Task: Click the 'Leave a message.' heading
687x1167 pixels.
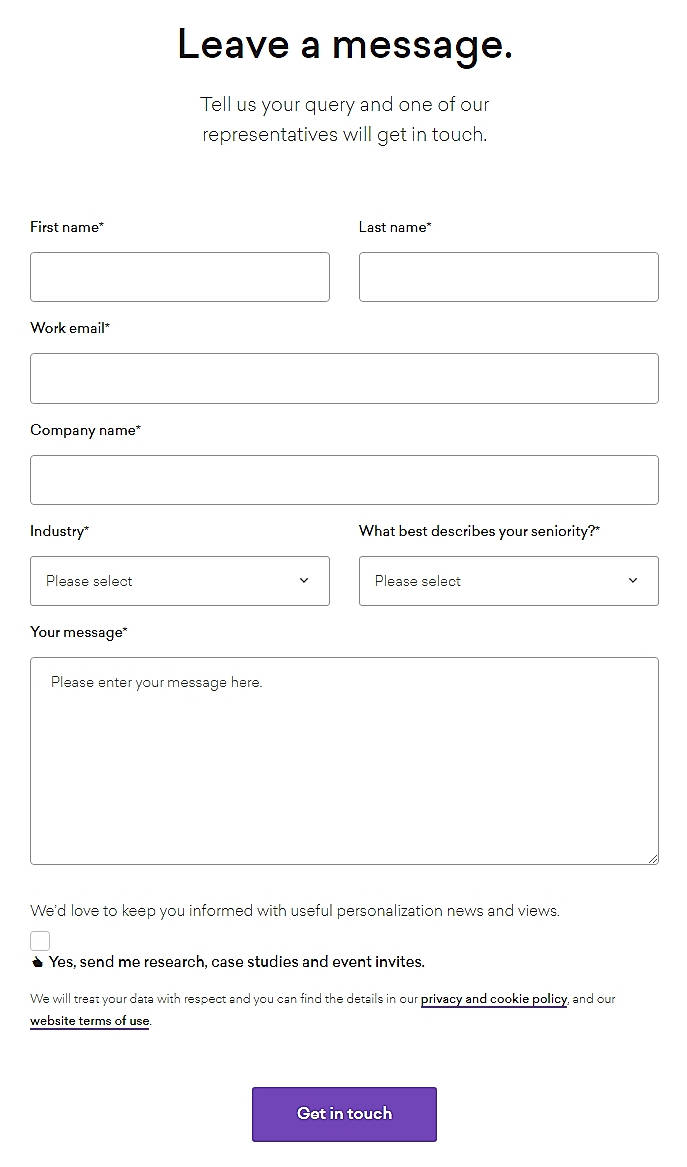Action: 344,44
